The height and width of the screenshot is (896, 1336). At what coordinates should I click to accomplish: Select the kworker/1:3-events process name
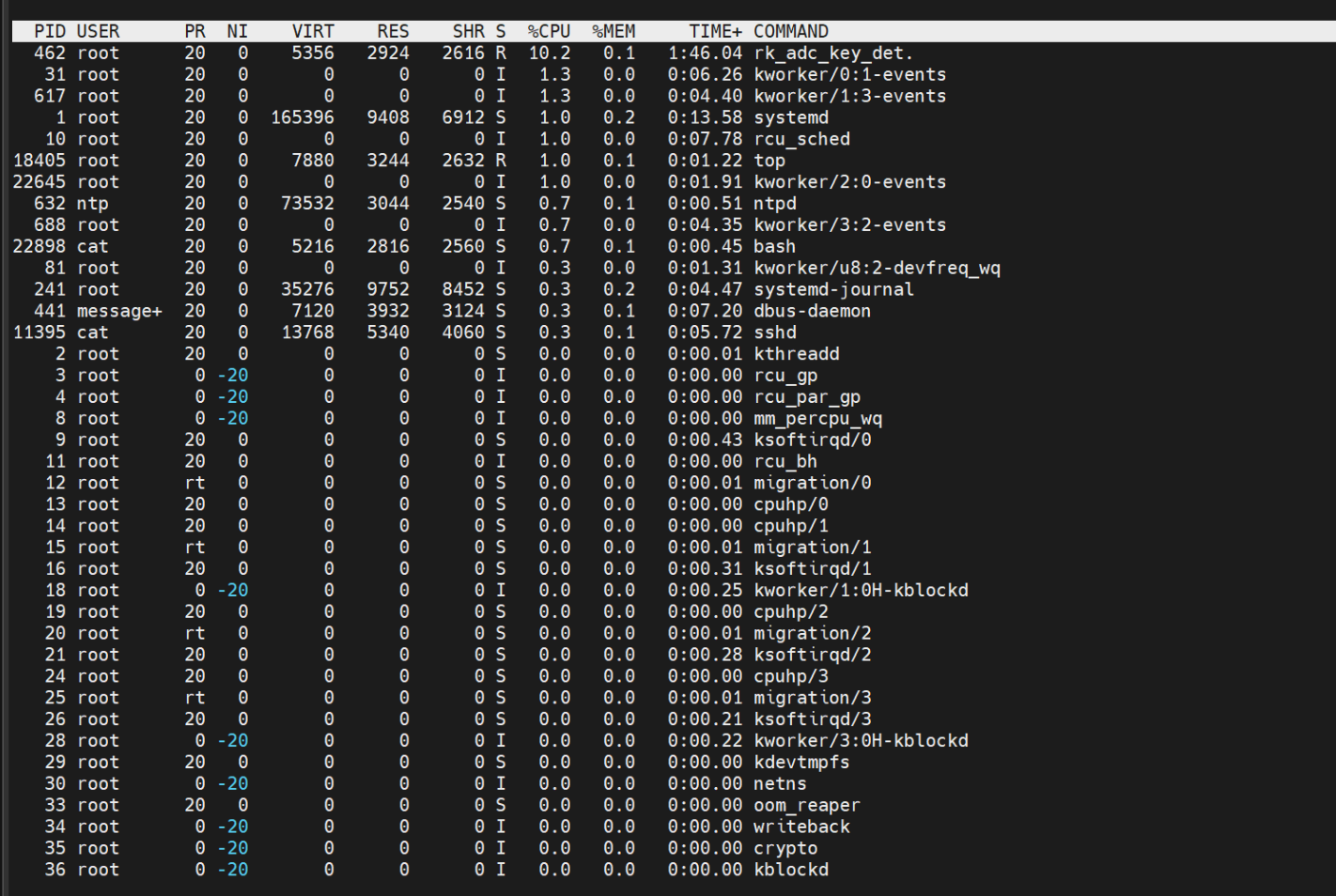[x=850, y=96]
